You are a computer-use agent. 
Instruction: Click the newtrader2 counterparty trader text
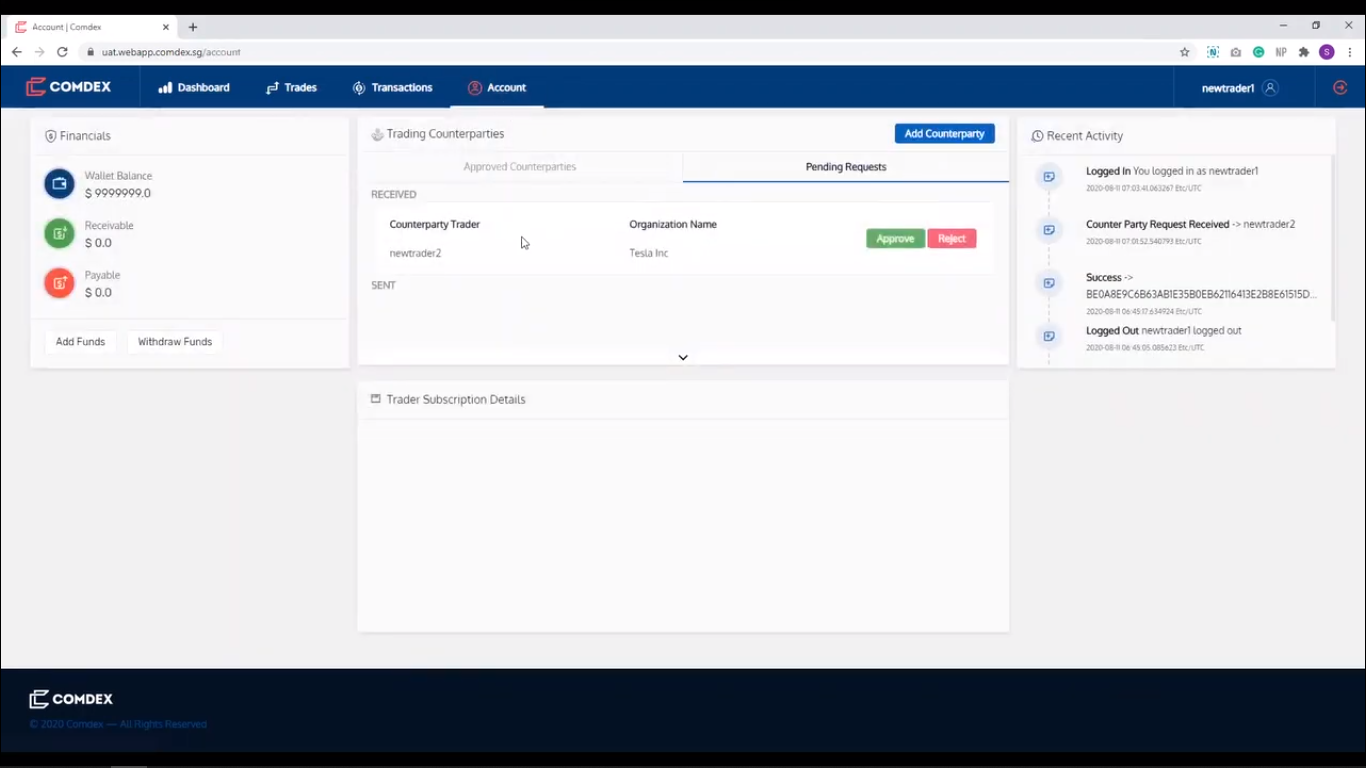click(415, 253)
